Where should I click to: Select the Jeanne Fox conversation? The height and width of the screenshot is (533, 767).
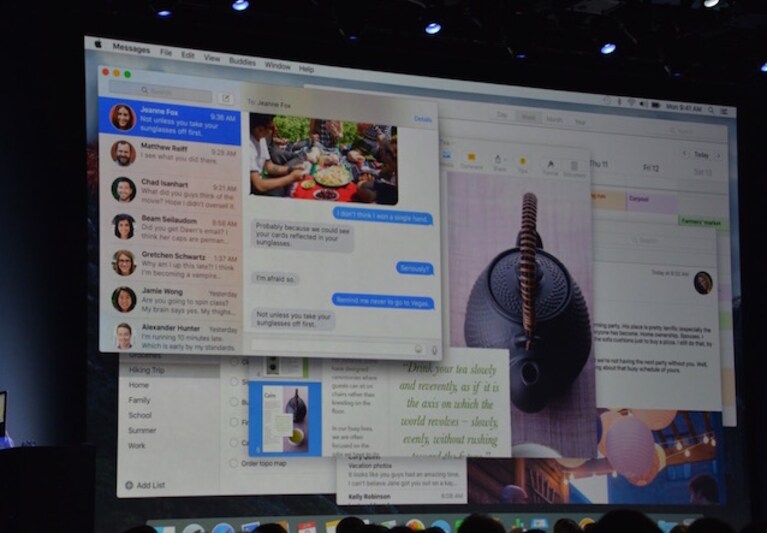coord(170,120)
